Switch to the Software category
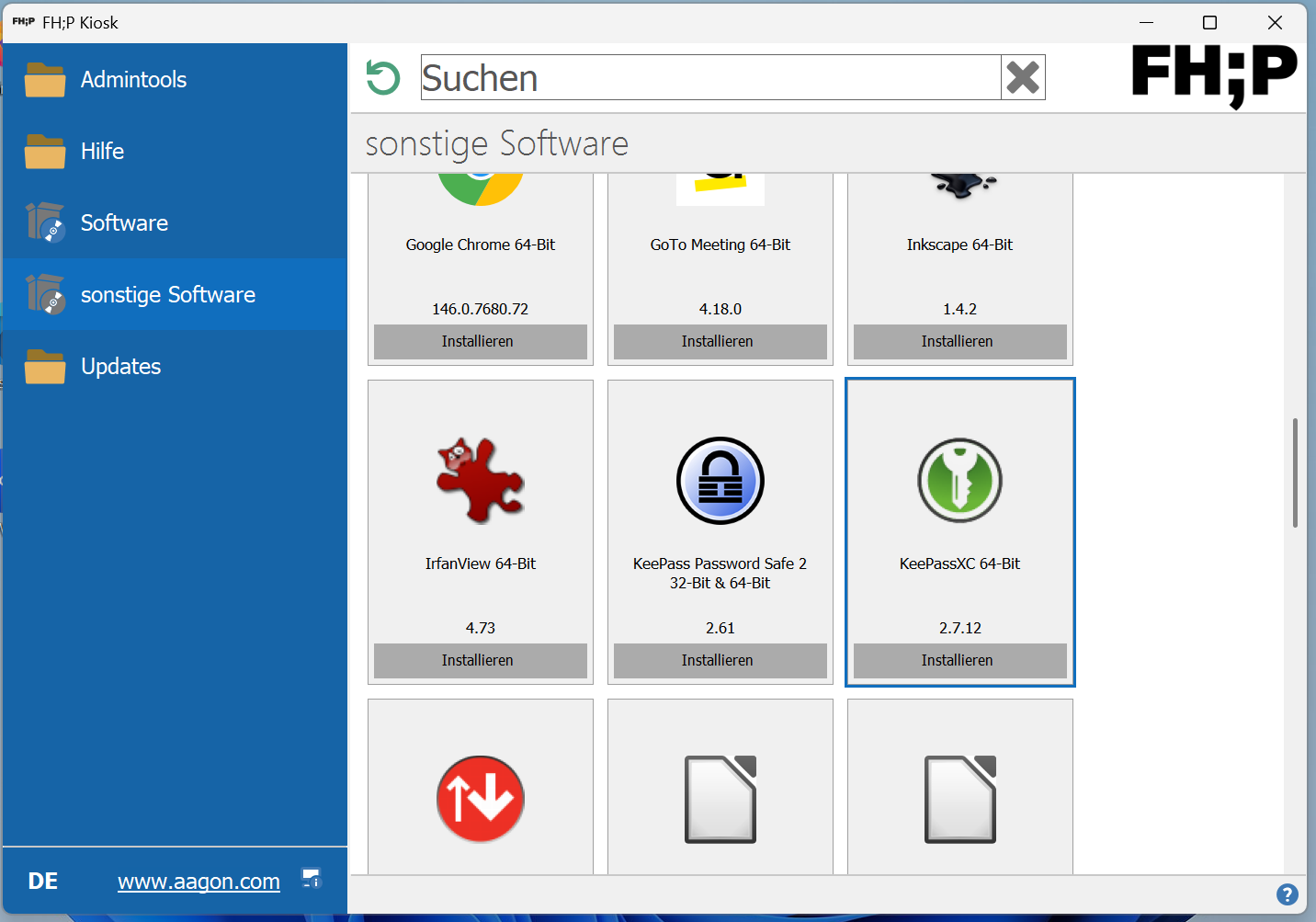This screenshot has width=1316, height=922. [x=124, y=223]
